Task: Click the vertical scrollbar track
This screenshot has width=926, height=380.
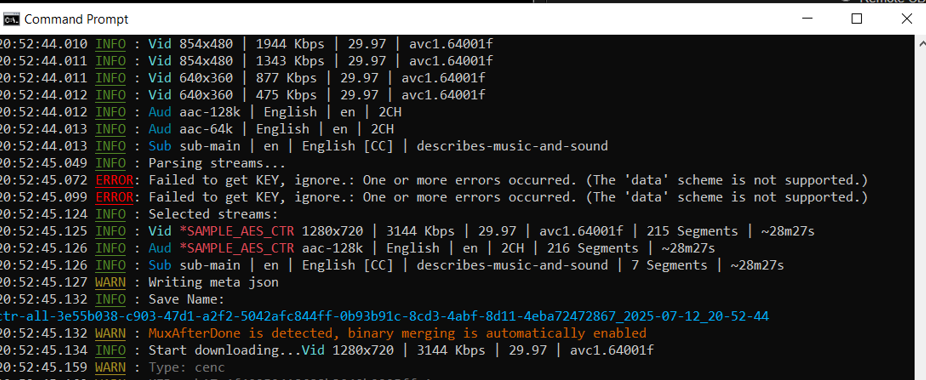Action: coord(921,215)
